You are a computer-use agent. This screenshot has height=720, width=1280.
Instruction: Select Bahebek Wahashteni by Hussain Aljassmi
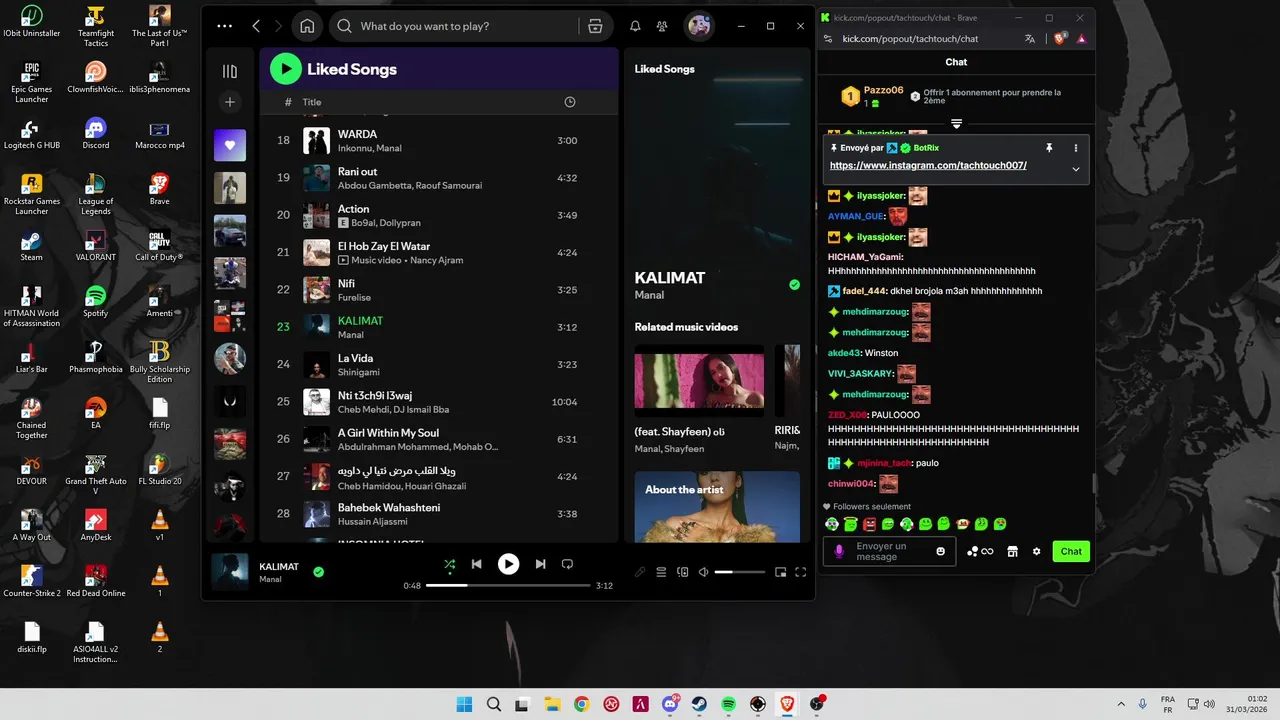pos(439,514)
